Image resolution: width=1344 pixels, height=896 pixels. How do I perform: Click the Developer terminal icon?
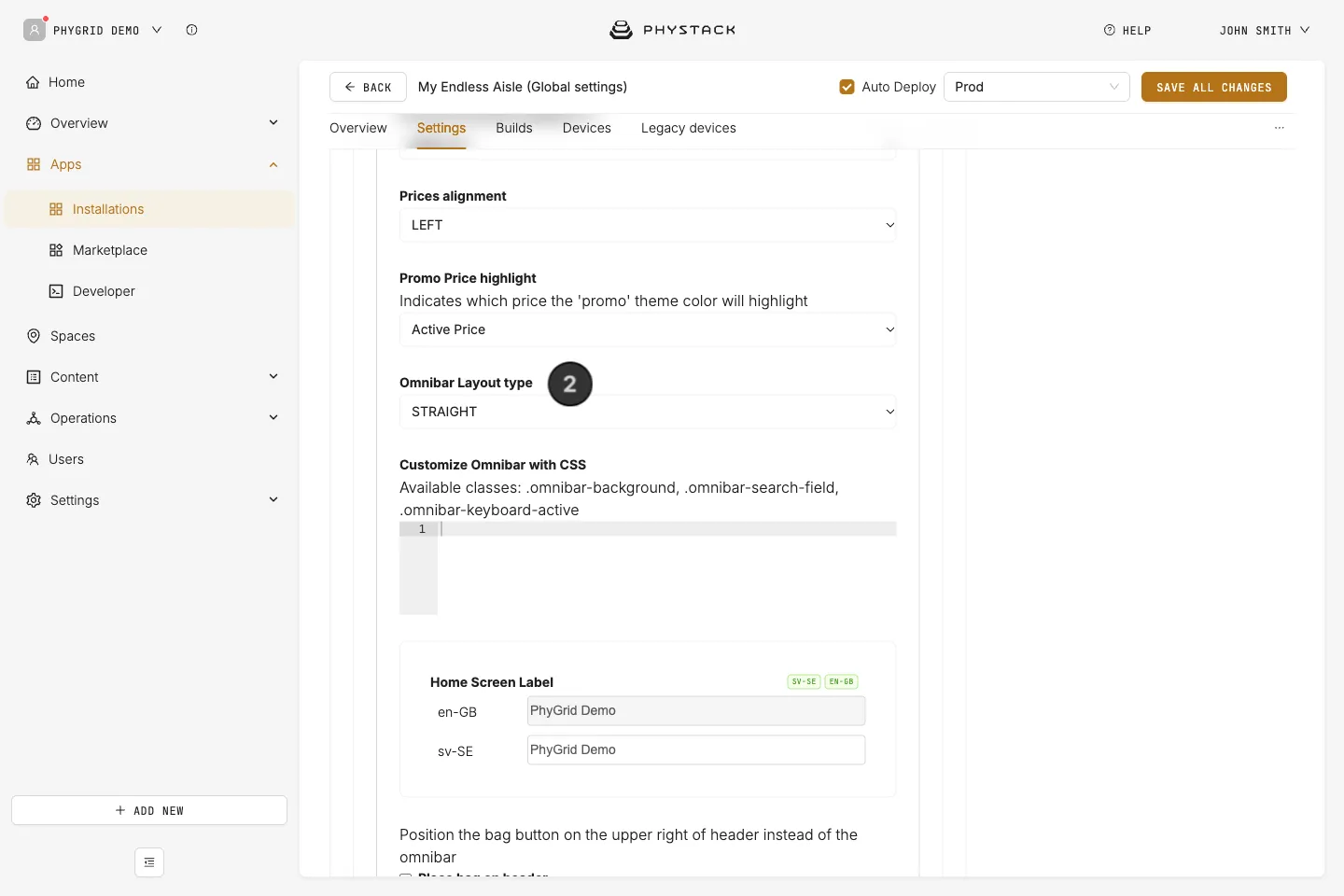click(56, 291)
